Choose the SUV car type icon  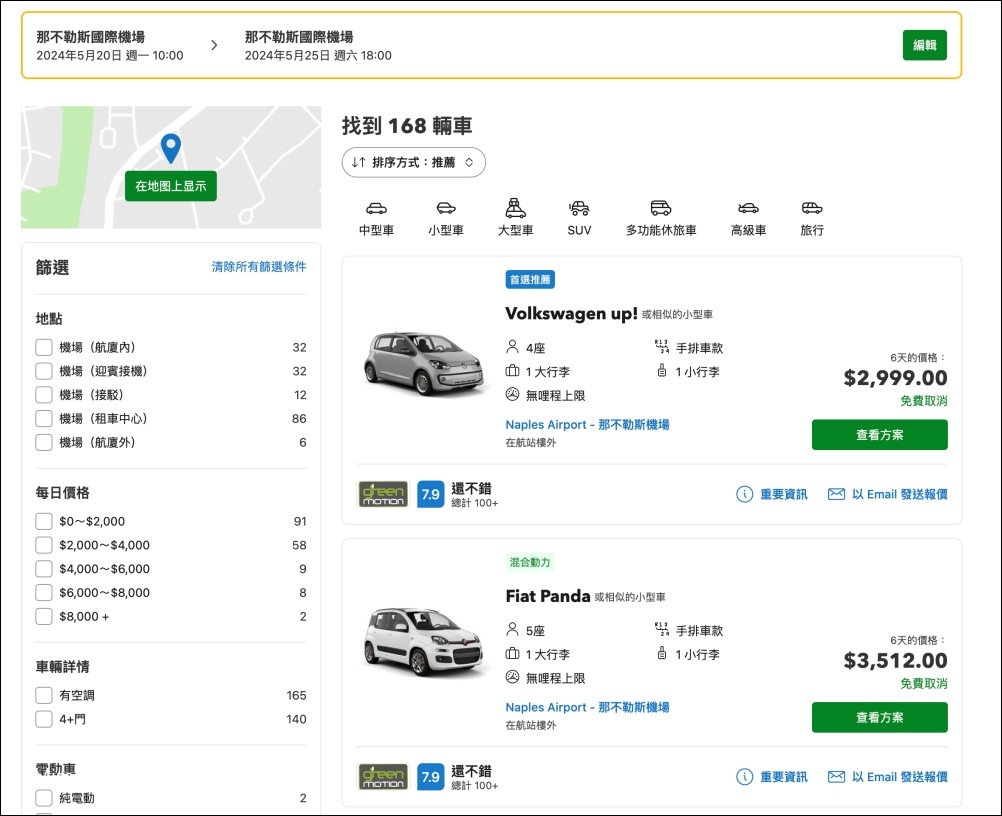click(x=579, y=208)
